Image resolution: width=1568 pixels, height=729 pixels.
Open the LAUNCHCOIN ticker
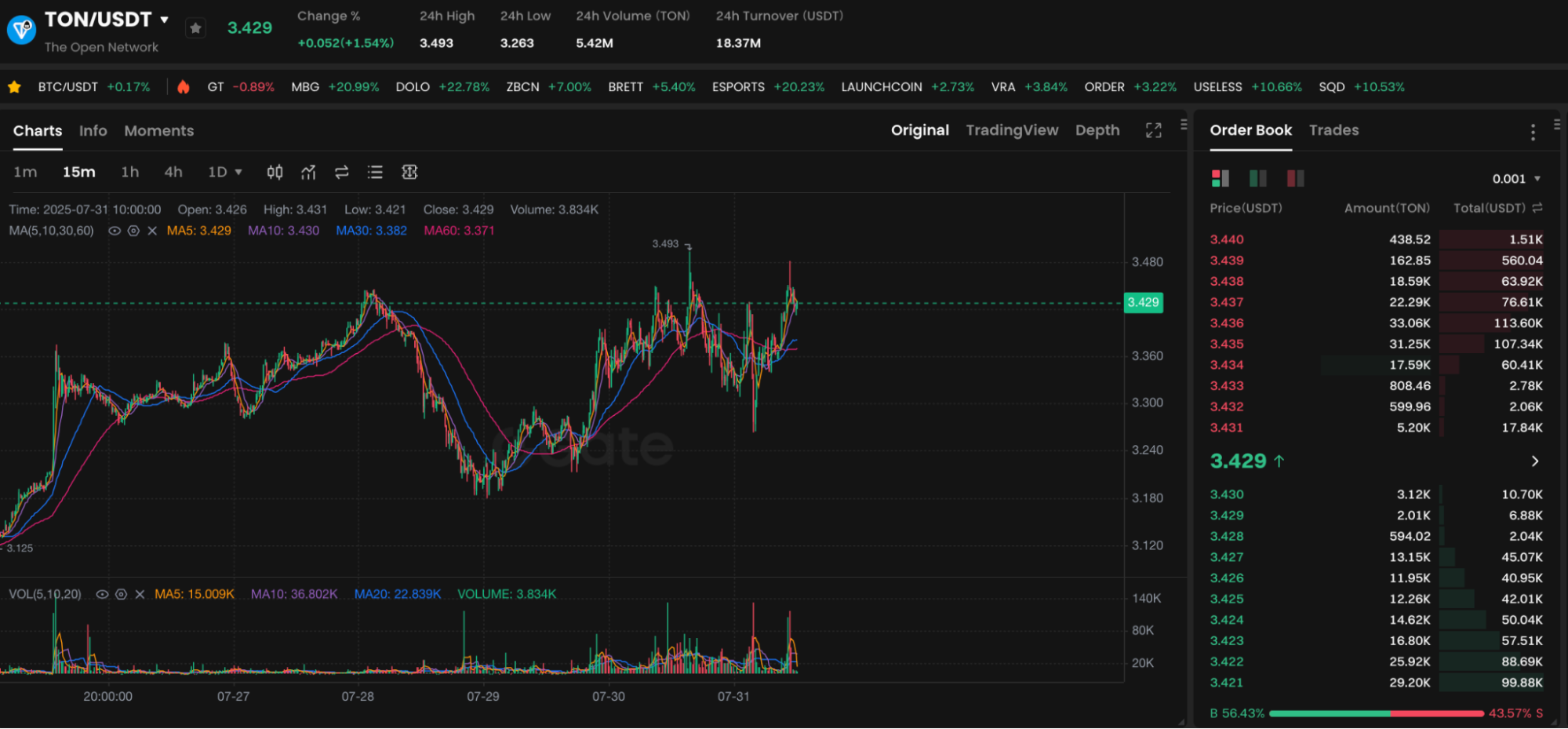908,87
